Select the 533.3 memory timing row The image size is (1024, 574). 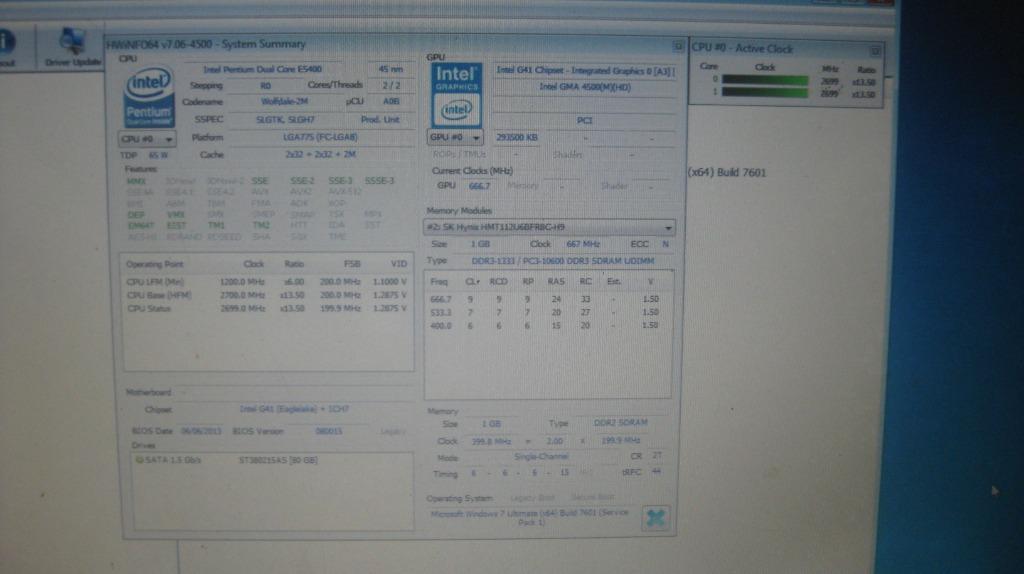[545, 312]
